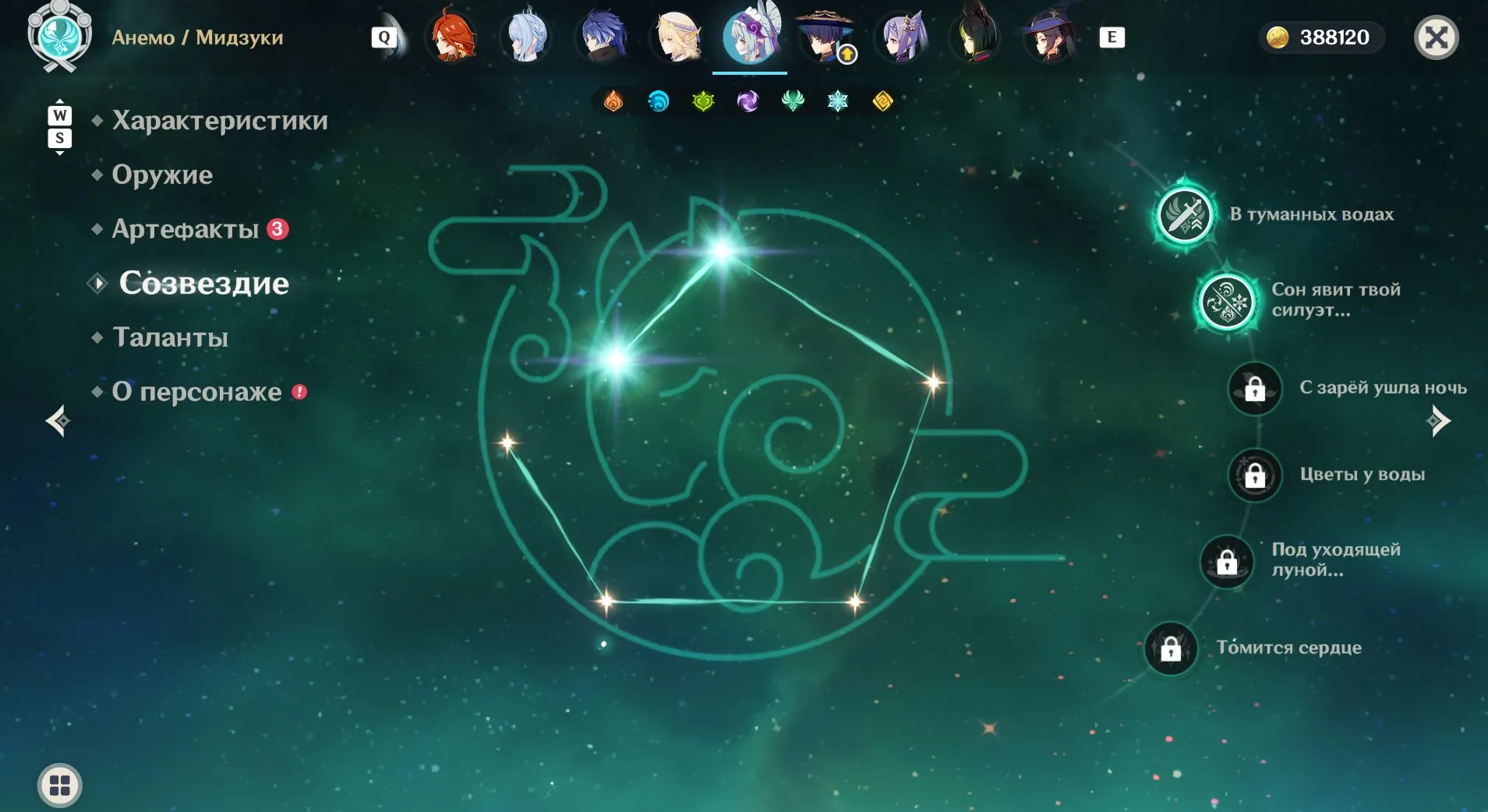
Task: Select the light blue-haired character portrait
Action: (526, 37)
